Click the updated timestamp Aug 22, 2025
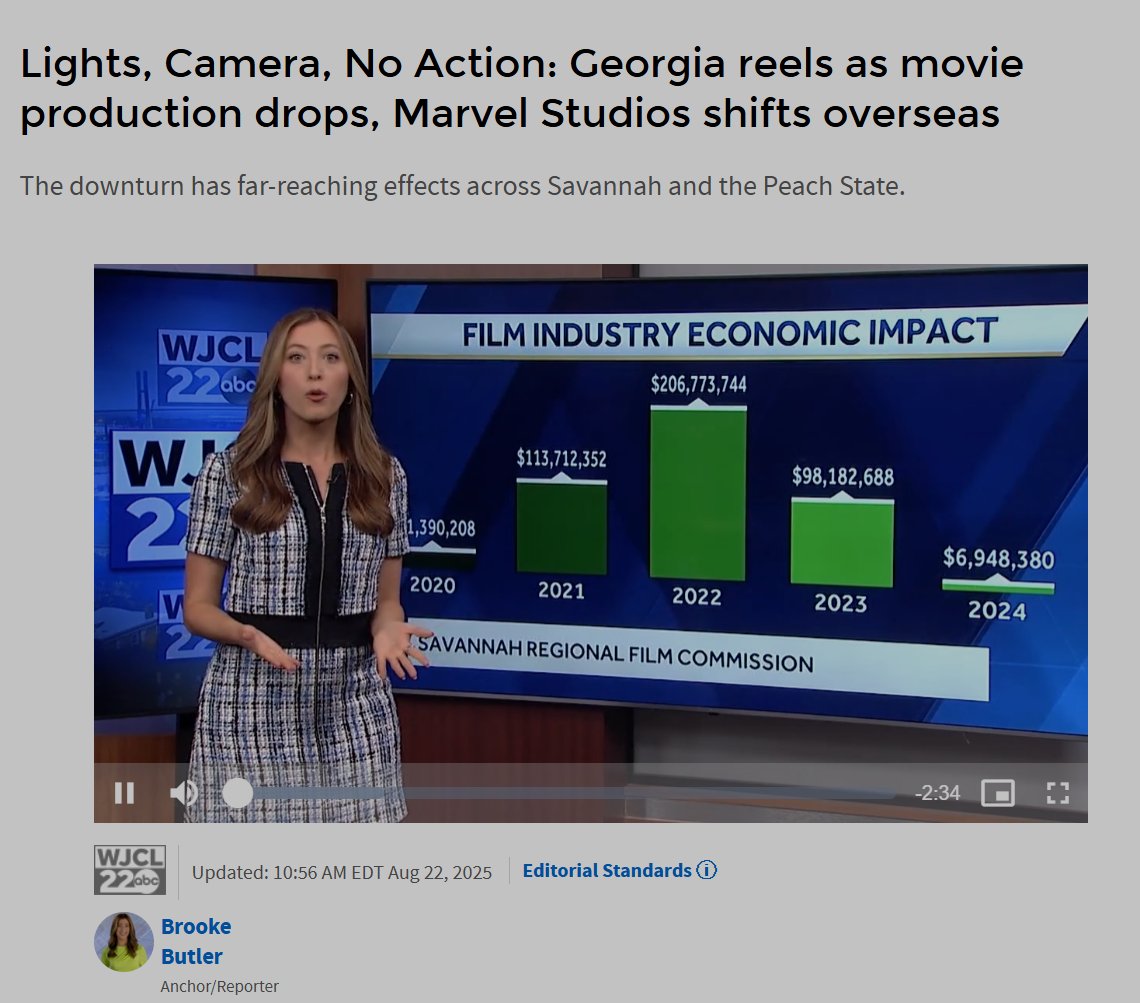The image size is (1140, 1003). coord(342,872)
